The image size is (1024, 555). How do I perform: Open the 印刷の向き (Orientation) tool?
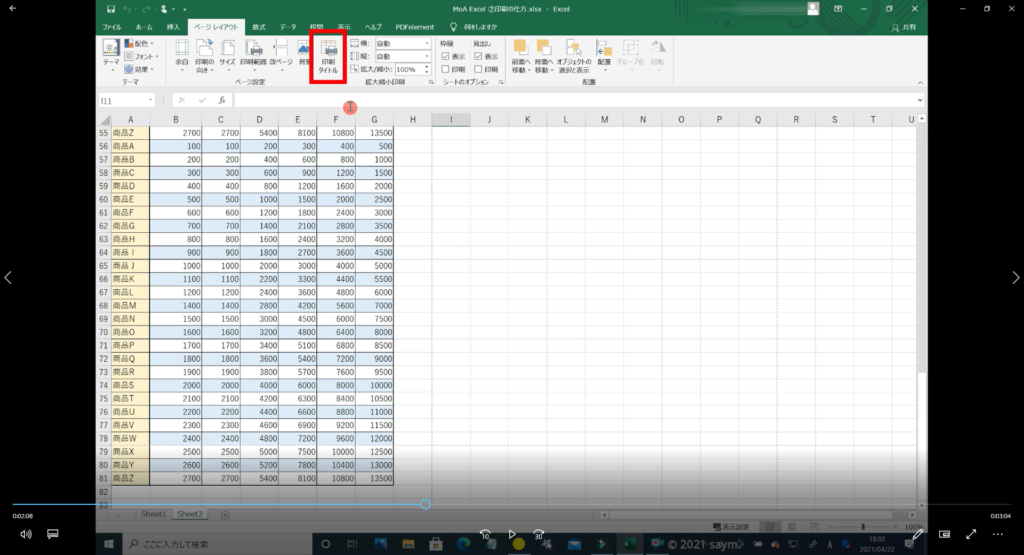coord(205,55)
